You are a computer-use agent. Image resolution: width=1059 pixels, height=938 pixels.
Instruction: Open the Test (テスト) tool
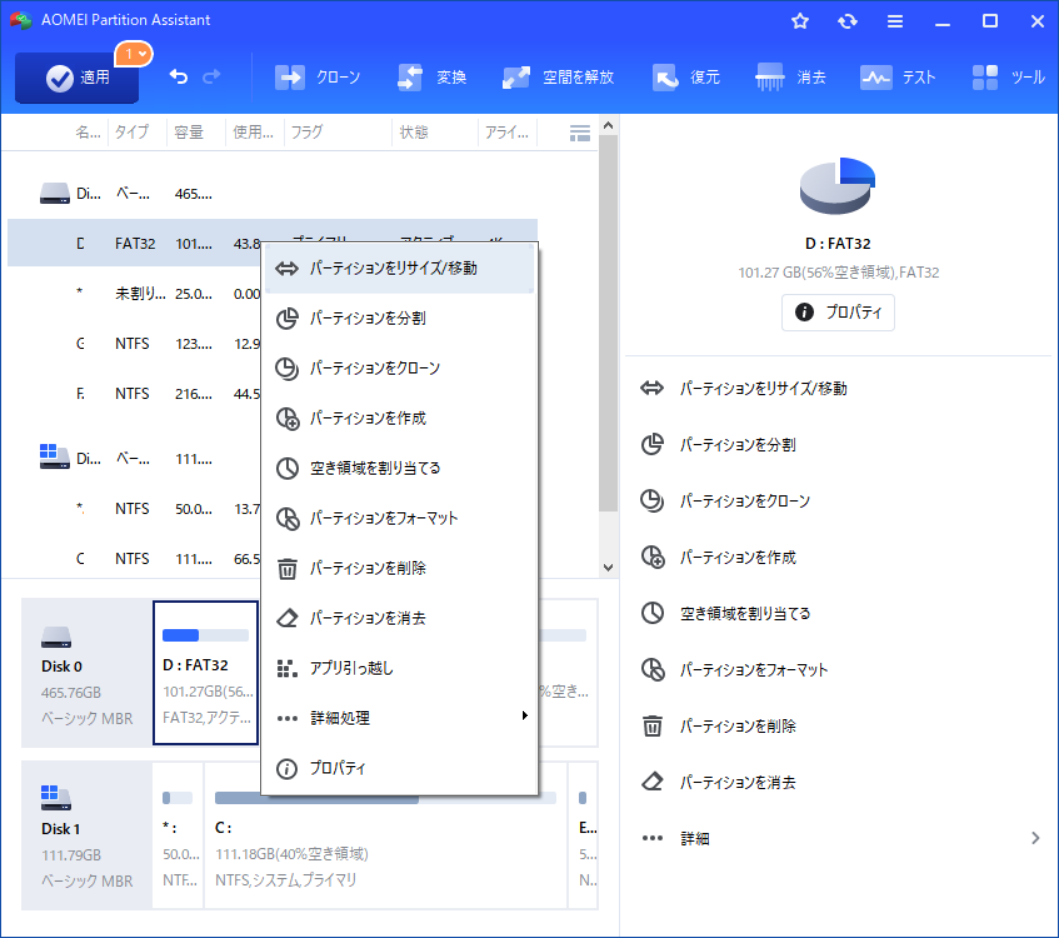[x=898, y=78]
